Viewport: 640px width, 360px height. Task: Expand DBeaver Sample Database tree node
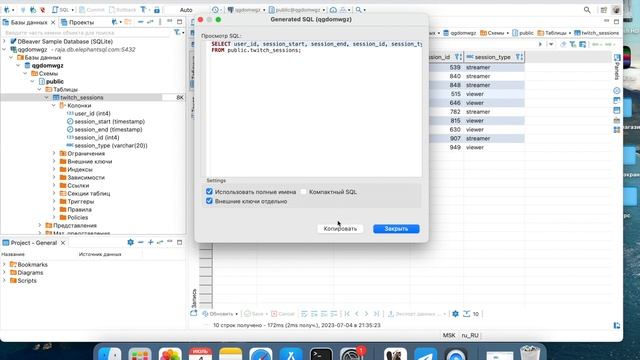click(x=4, y=41)
